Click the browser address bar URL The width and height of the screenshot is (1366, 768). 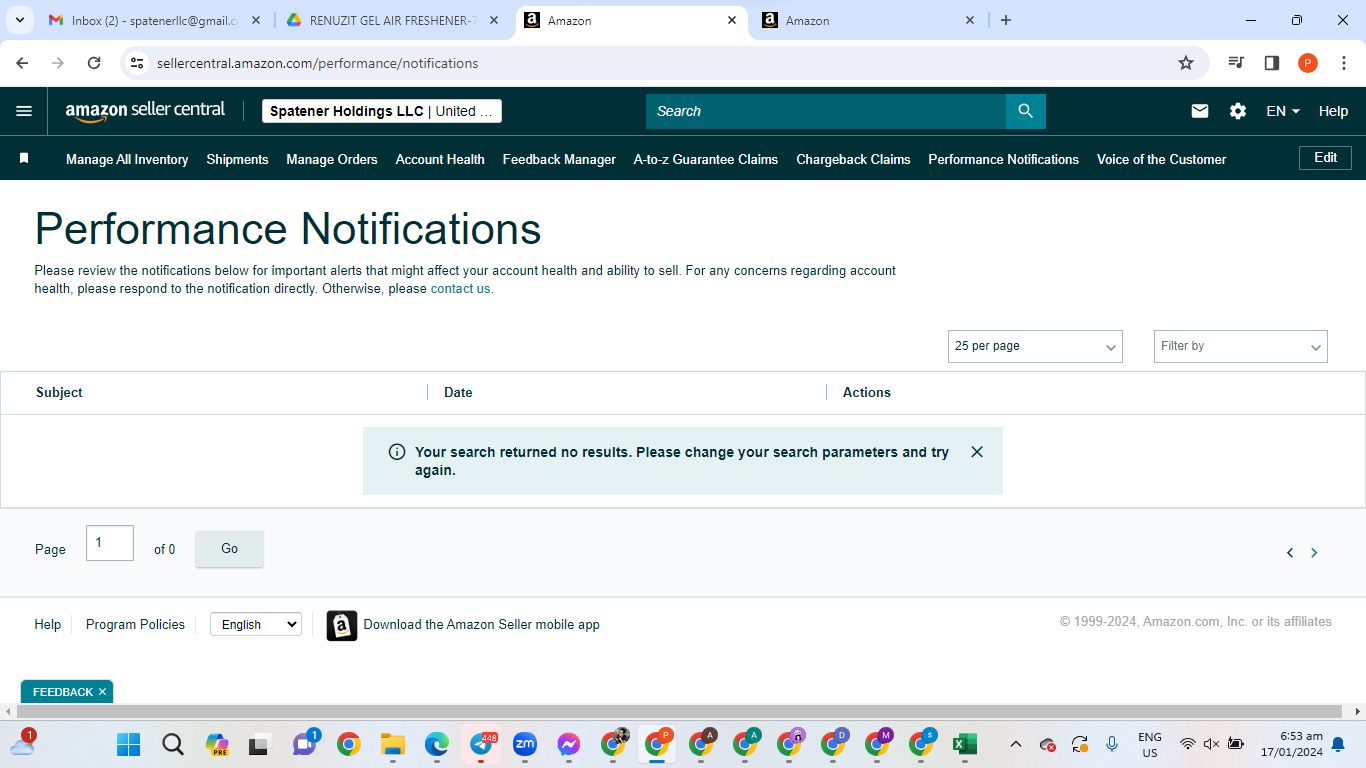tap(317, 63)
